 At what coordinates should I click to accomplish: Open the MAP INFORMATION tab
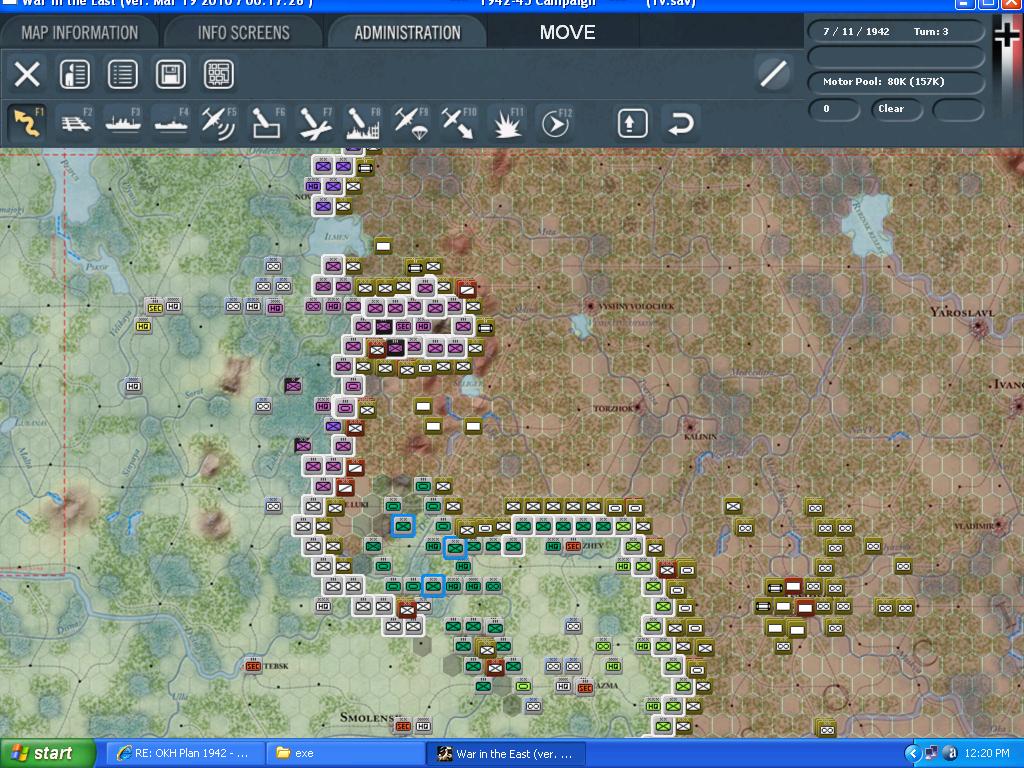point(80,33)
